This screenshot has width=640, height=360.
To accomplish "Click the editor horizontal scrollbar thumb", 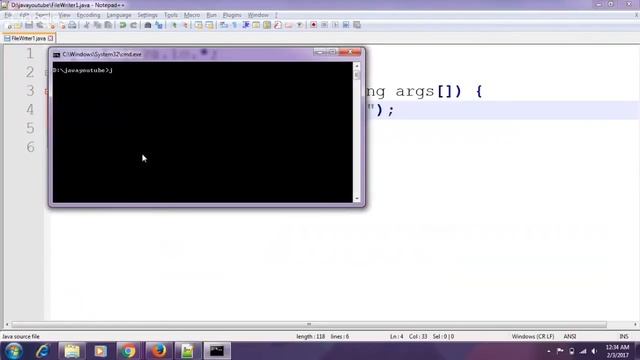I will coord(309,324).
